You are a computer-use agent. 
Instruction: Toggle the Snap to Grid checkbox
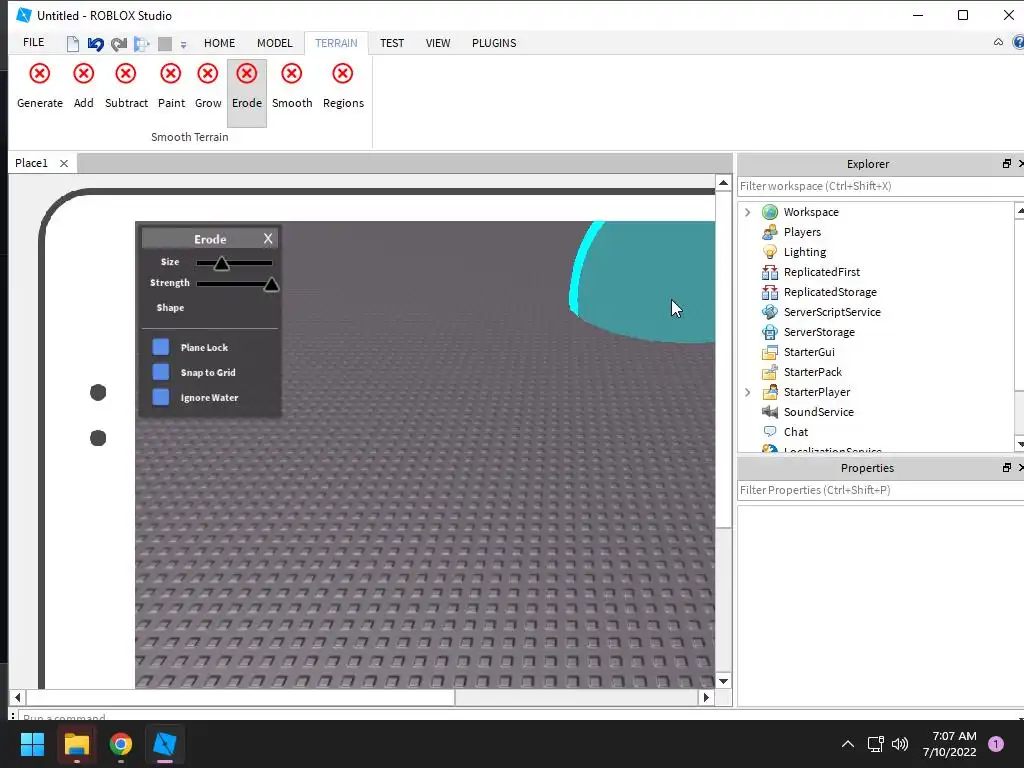[x=161, y=372]
